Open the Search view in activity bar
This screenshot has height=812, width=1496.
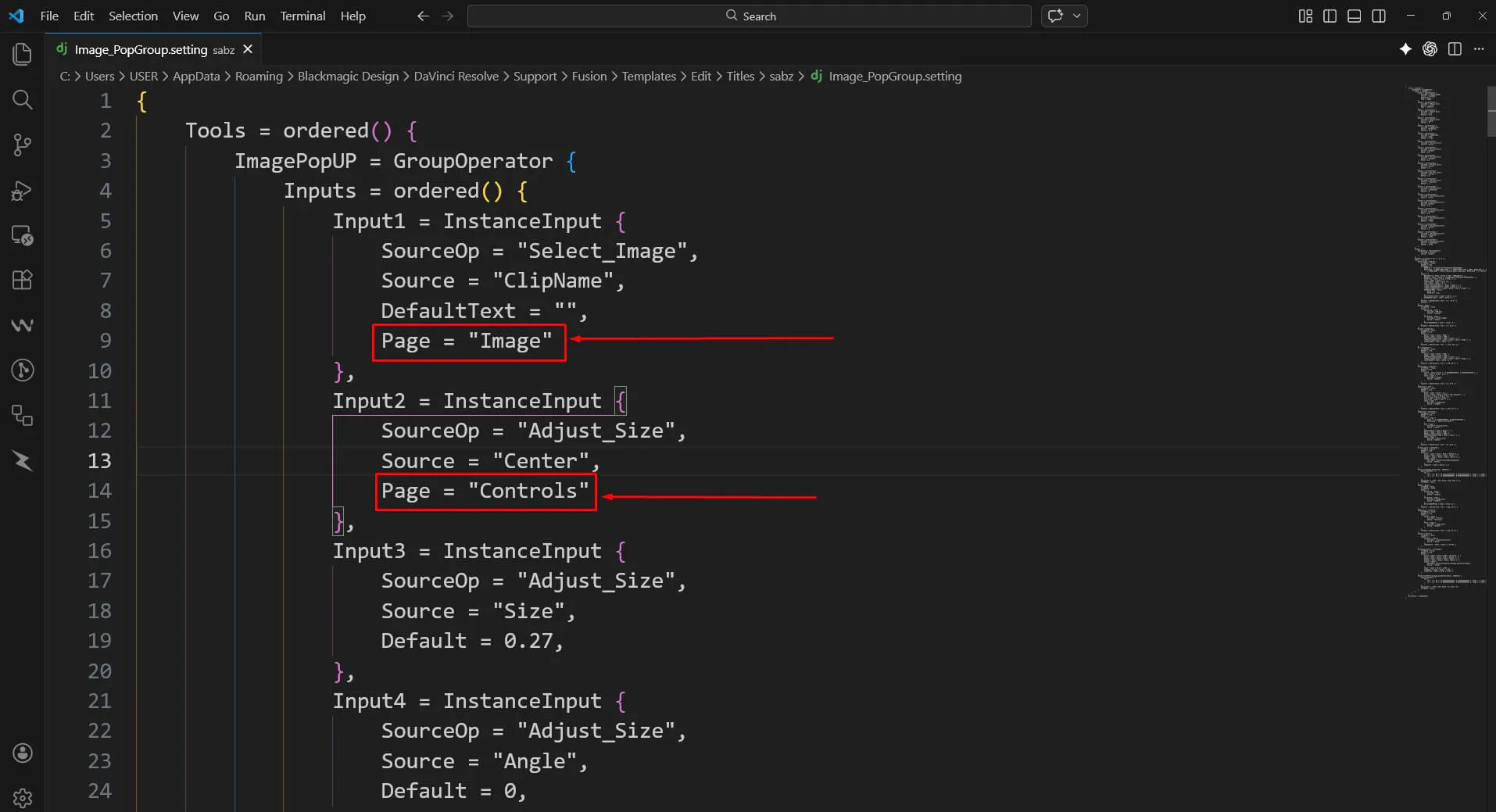22,99
